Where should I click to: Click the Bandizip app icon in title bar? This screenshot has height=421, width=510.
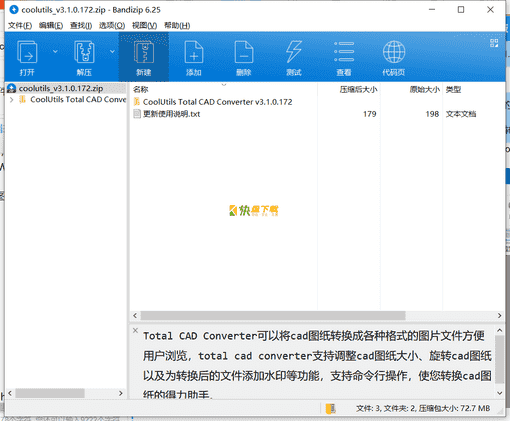pyautogui.click(x=14, y=10)
